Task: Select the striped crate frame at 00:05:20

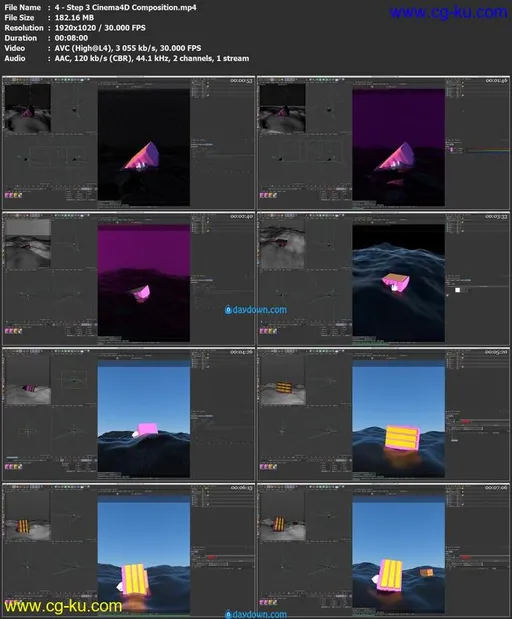Action: [x=383, y=415]
